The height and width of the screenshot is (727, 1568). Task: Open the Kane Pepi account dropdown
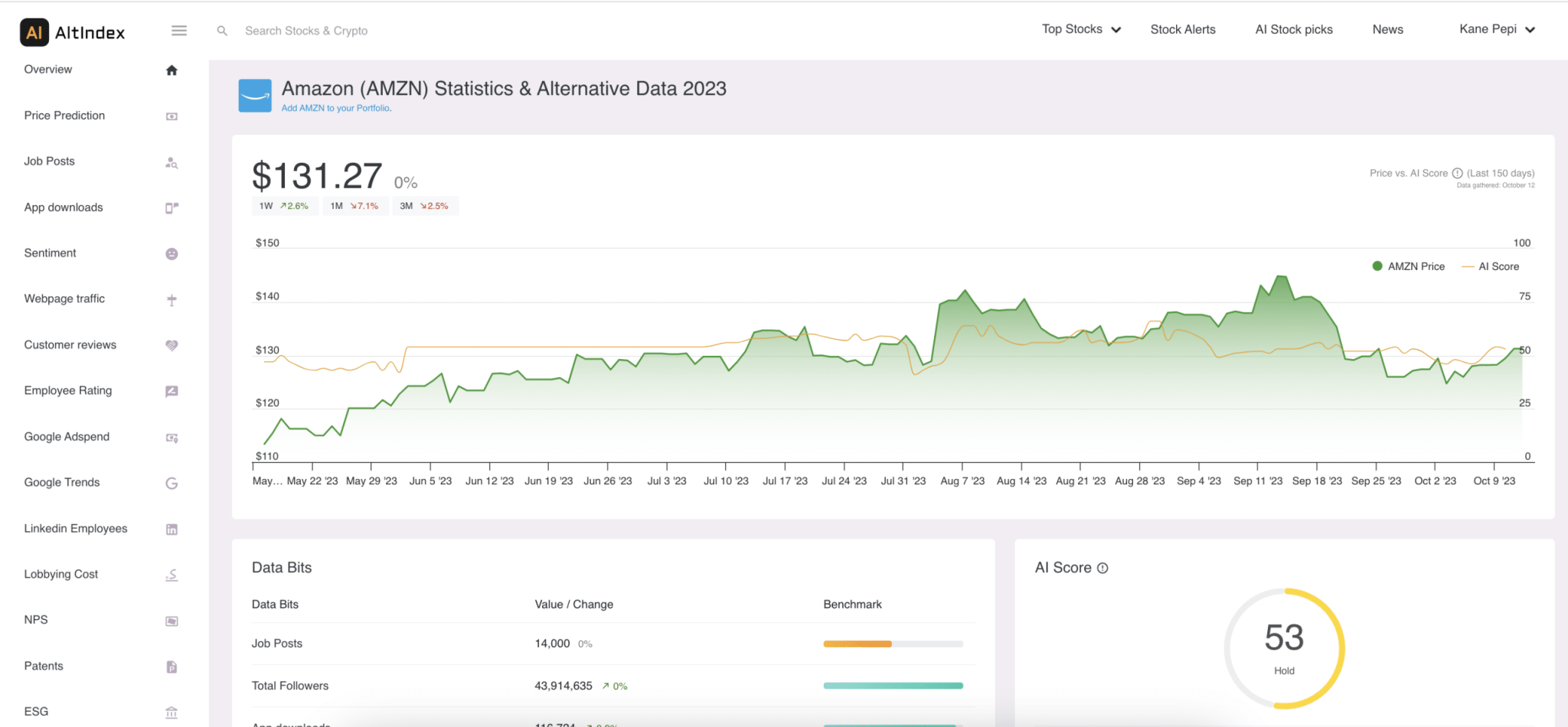[1497, 29]
